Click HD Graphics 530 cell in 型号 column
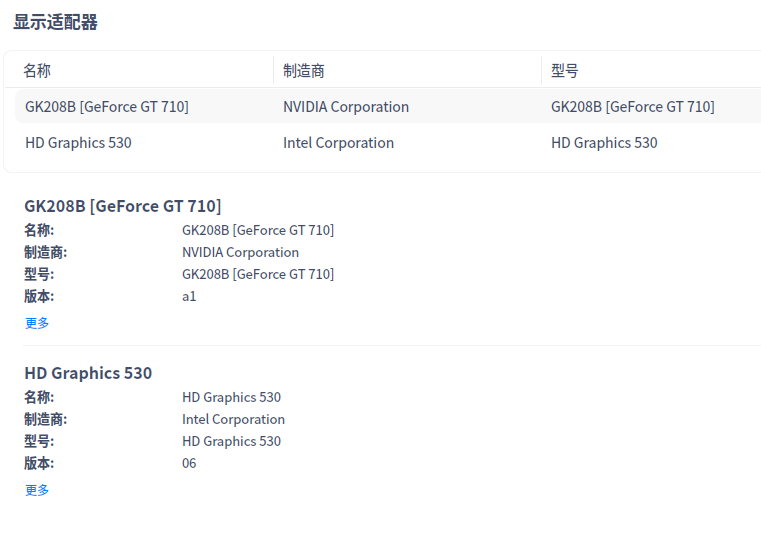 tap(604, 143)
